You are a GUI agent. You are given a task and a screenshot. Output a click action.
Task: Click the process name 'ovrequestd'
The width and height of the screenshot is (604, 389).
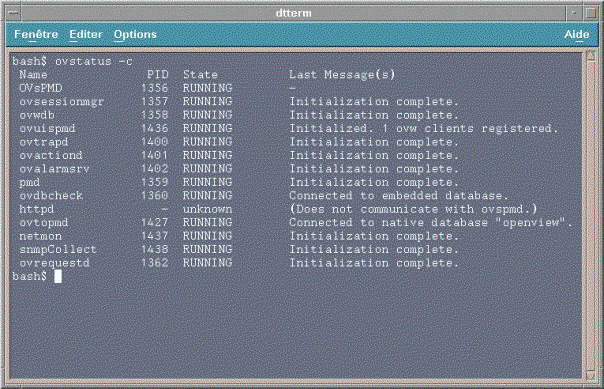pos(54,263)
